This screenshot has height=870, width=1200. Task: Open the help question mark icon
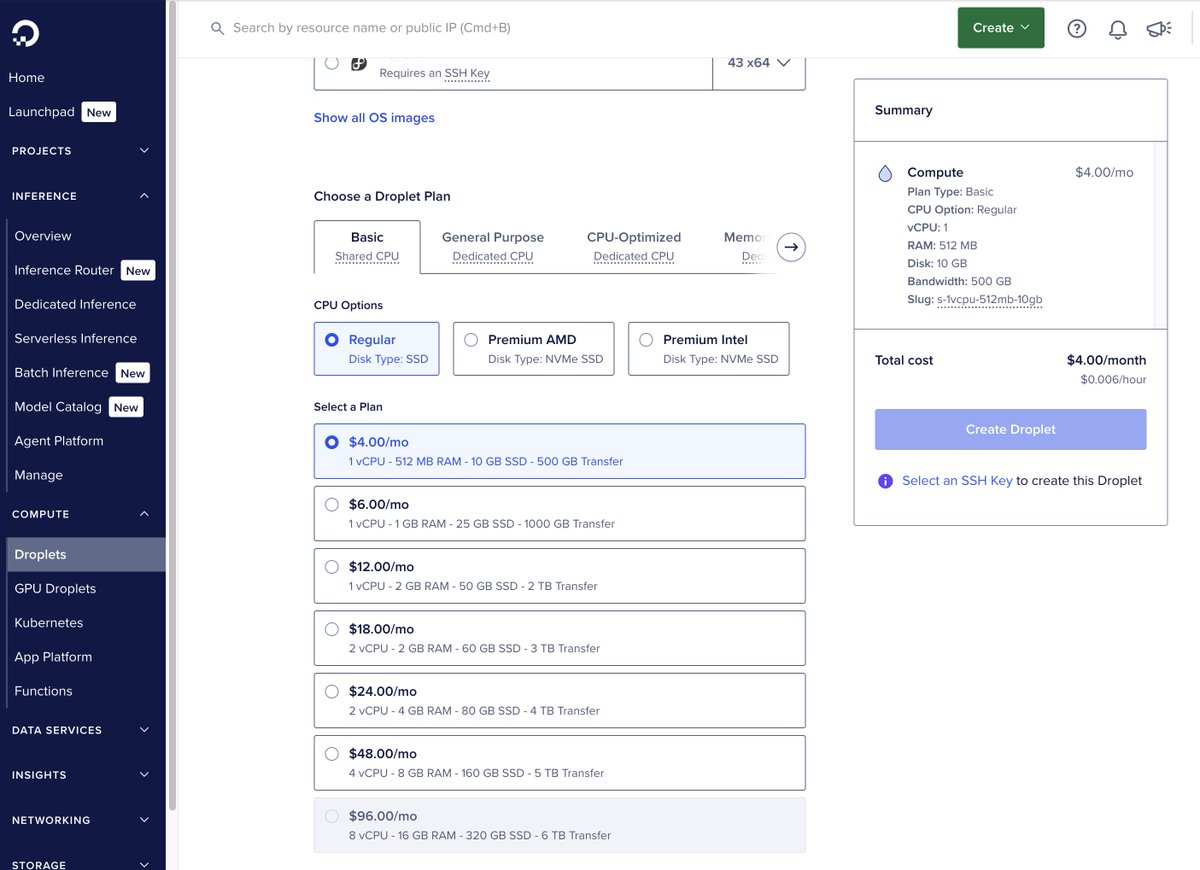click(x=1077, y=29)
